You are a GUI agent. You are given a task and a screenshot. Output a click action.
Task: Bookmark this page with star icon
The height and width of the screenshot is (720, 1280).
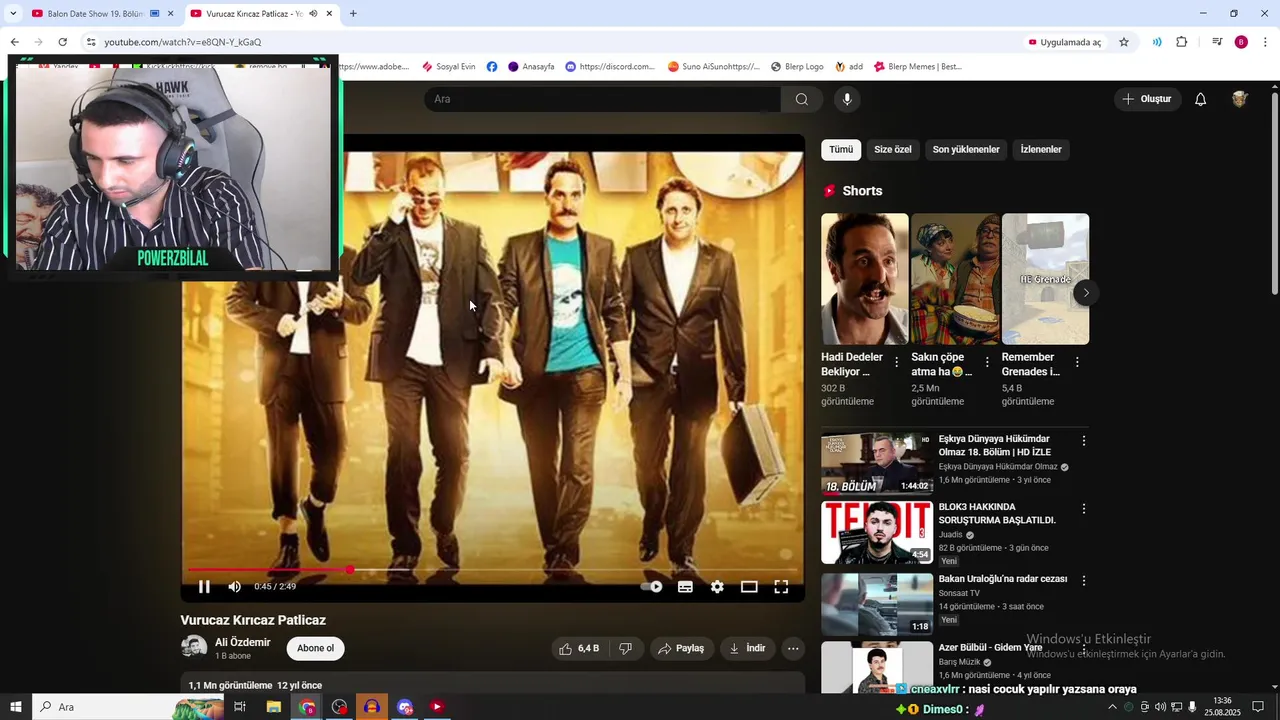pyautogui.click(x=1124, y=42)
